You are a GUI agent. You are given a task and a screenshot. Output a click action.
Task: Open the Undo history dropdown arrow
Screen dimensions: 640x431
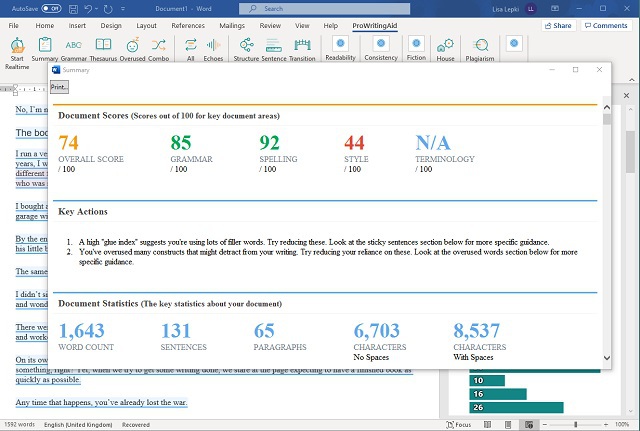pos(96,9)
